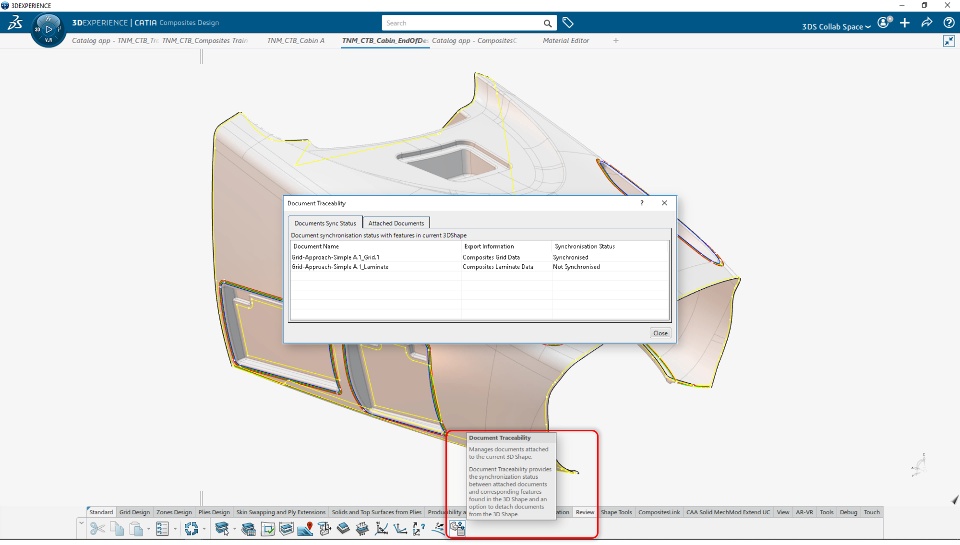Click the check box analysis icon
The image size is (960, 545).
268,528
